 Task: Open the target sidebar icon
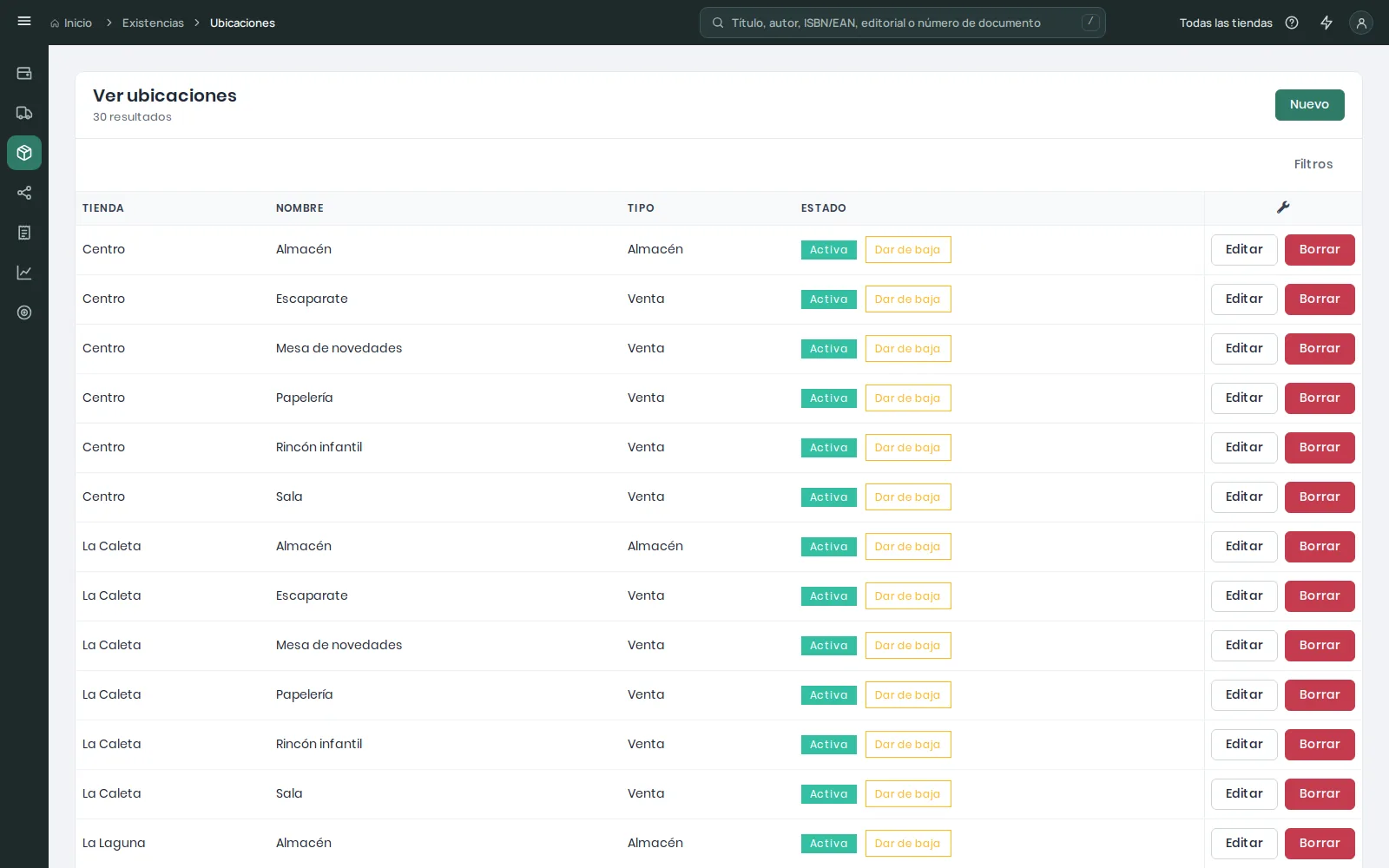[24, 312]
